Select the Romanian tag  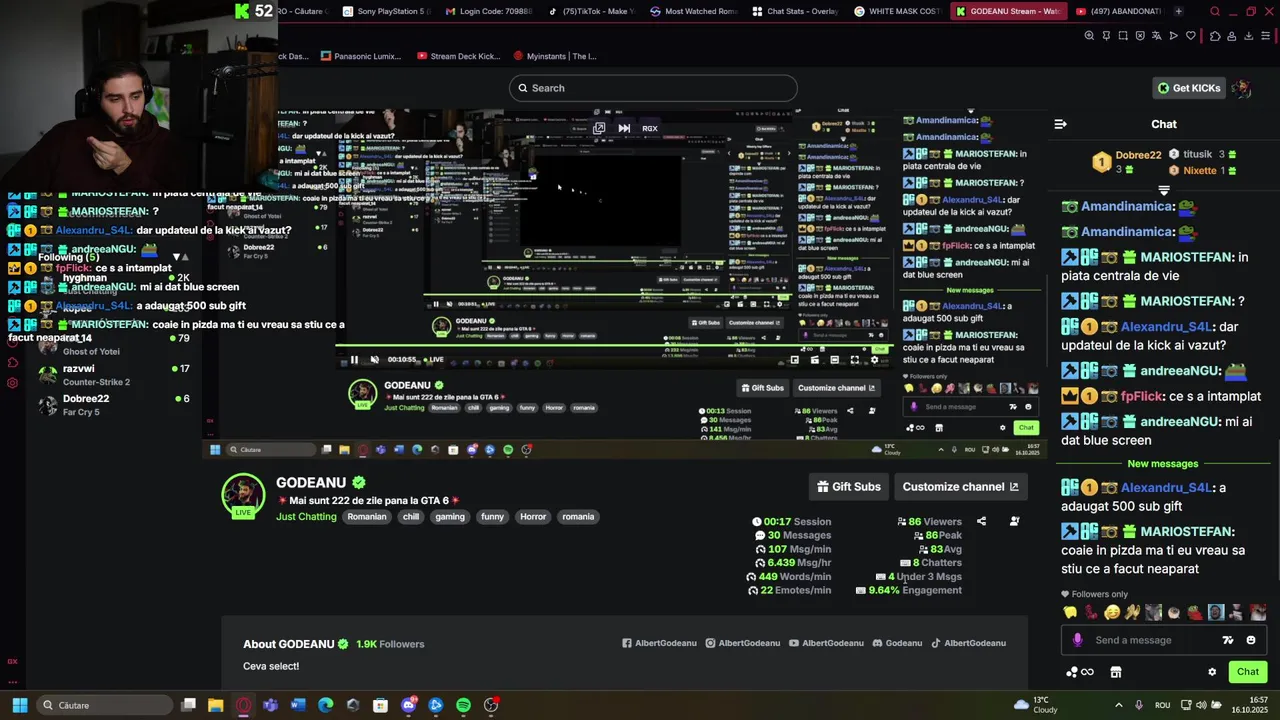coord(367,517)
